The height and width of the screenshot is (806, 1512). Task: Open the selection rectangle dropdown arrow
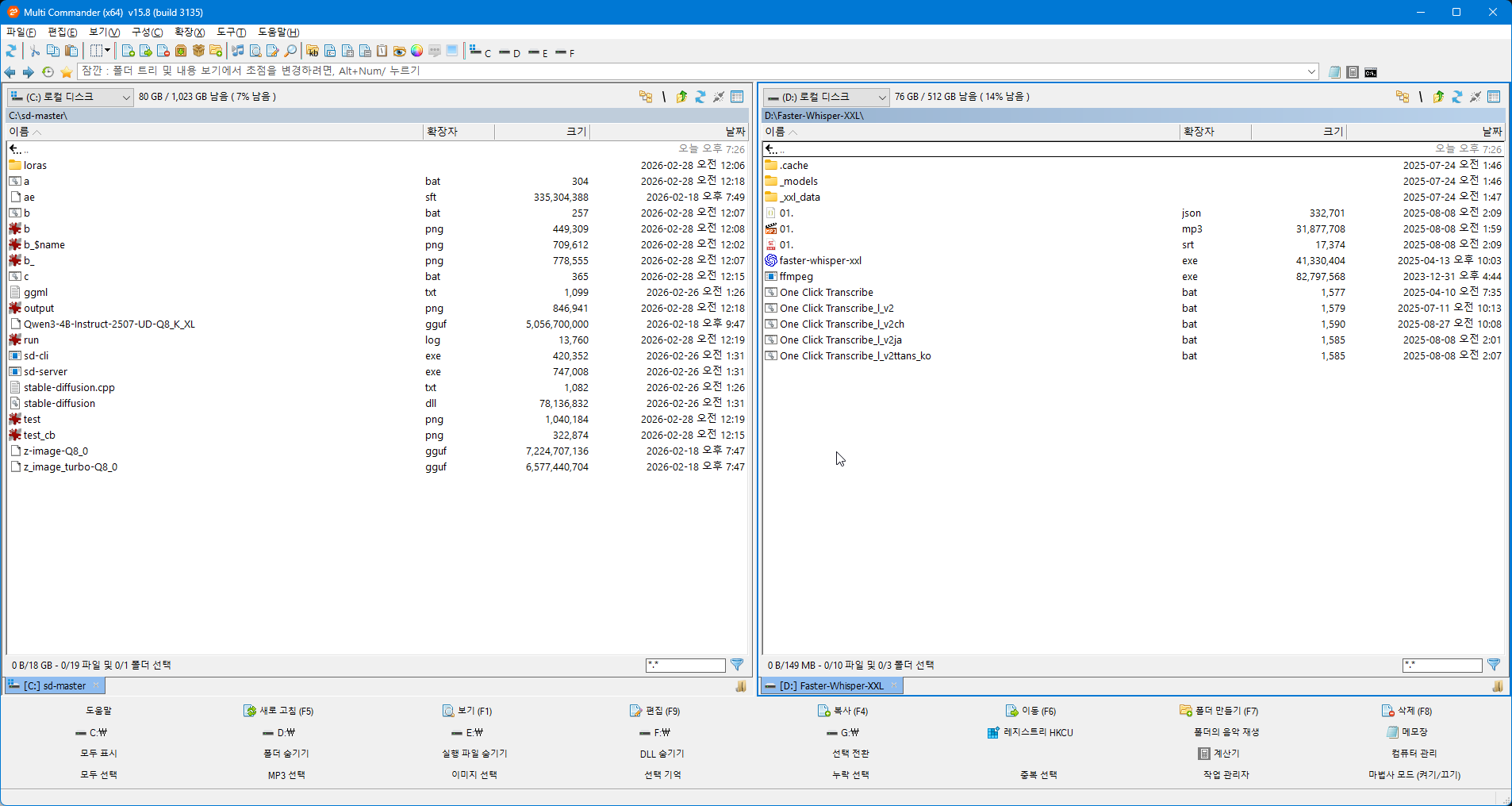108,51
